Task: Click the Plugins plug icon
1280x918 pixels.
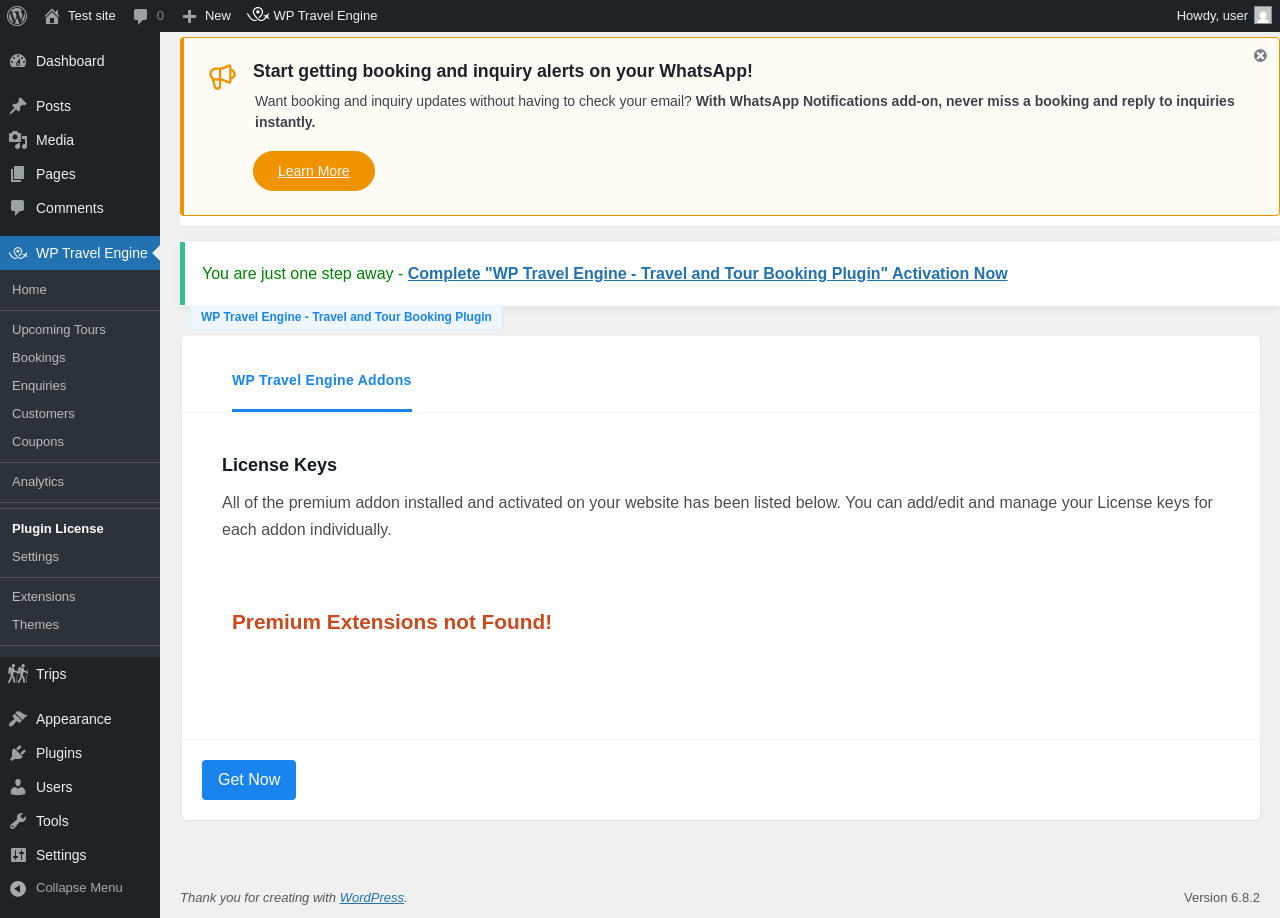Action: (x=18, y=753)
